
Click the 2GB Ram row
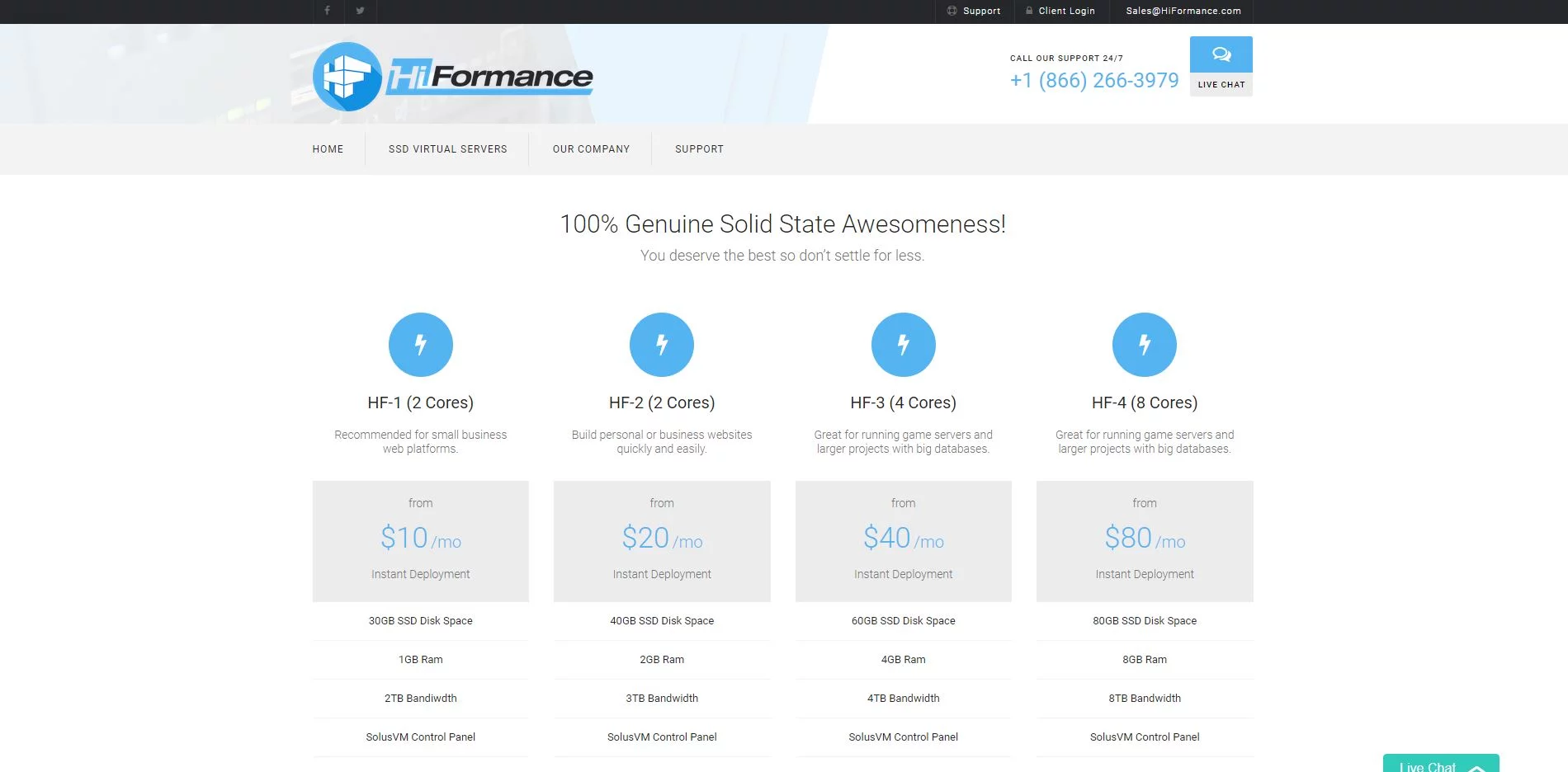(x=662, y=660)
